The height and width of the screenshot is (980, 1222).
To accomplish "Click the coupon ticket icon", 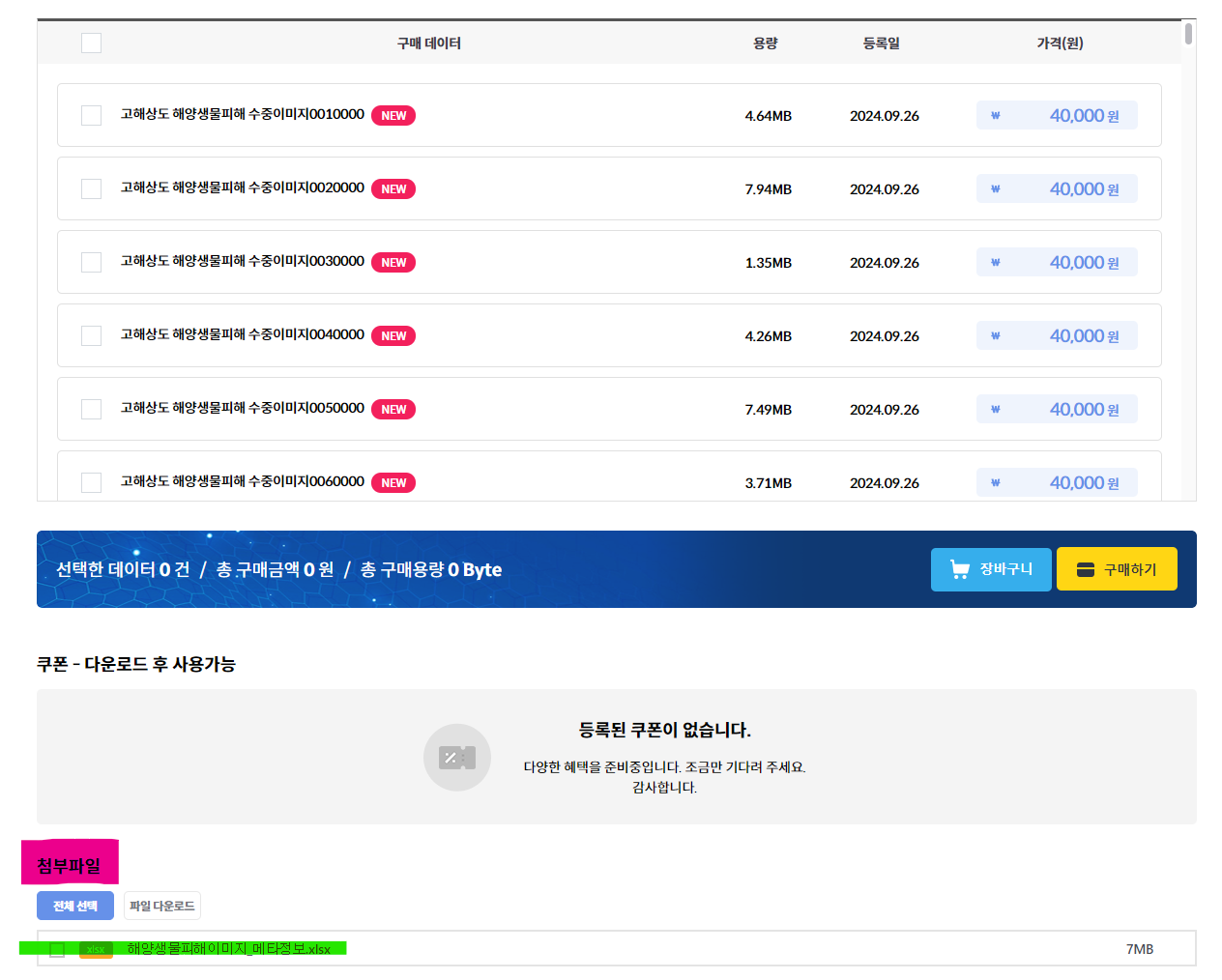I will [457, 758].
